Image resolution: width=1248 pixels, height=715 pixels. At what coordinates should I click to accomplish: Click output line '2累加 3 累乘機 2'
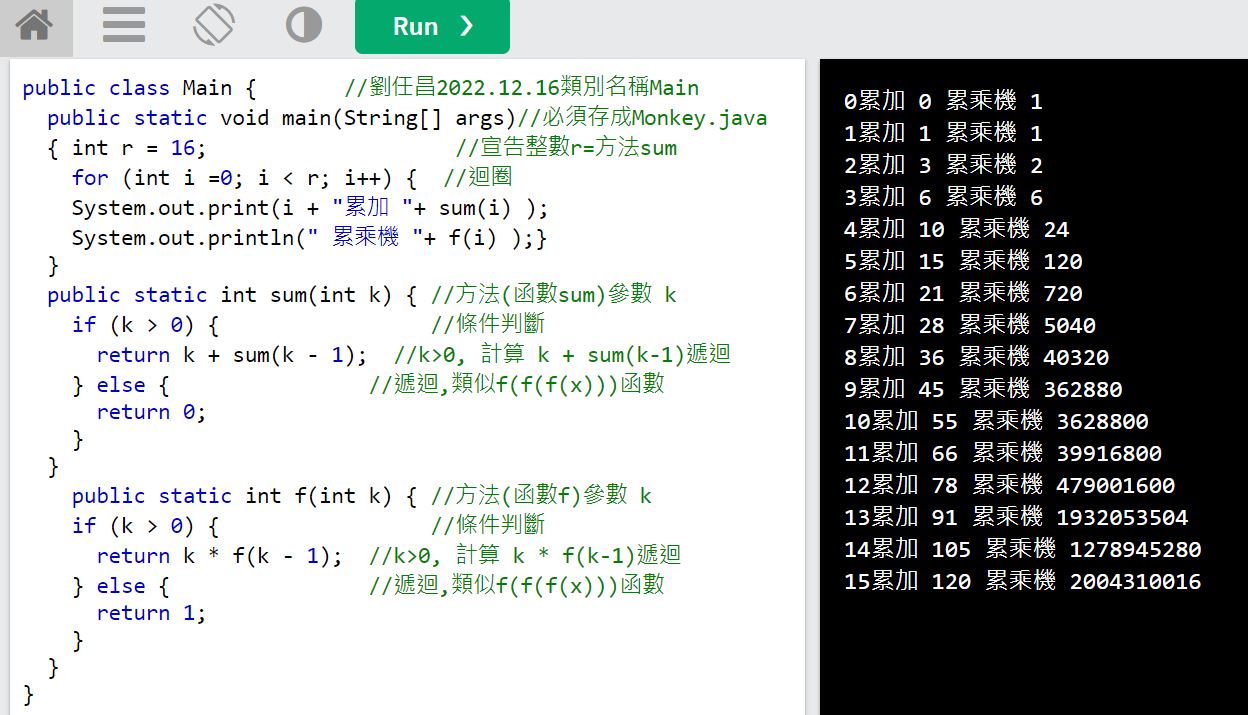(x=943, y=165)
